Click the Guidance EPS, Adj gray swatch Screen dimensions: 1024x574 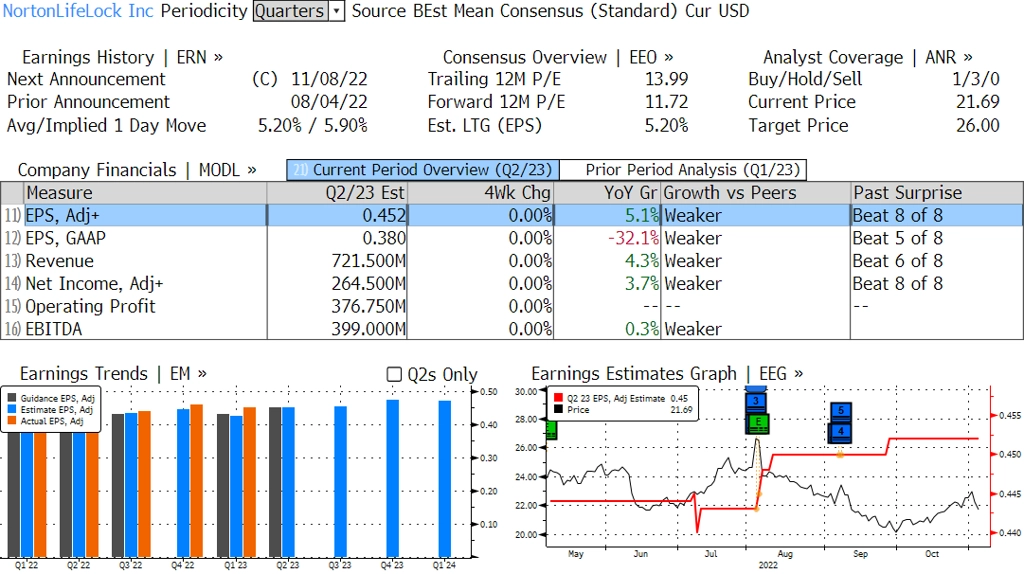[x=12, y=398]
